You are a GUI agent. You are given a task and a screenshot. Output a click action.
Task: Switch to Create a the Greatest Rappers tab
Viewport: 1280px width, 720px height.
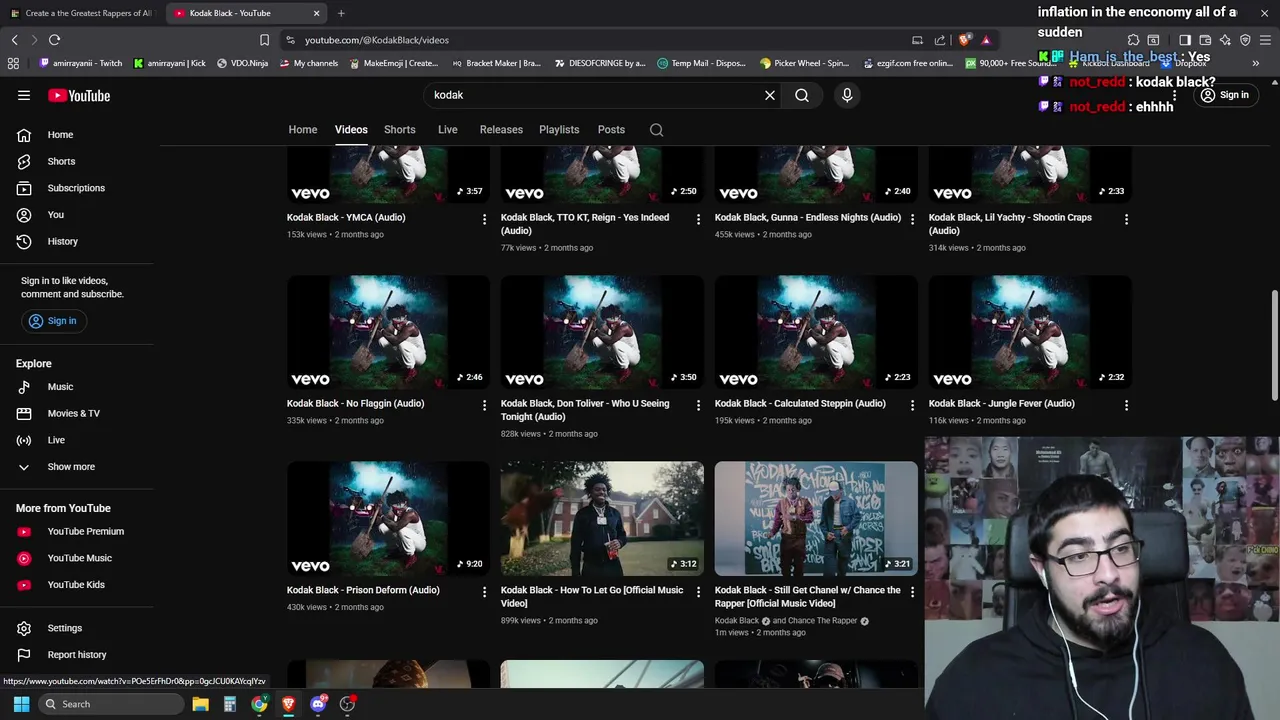(x=82, y=13)
